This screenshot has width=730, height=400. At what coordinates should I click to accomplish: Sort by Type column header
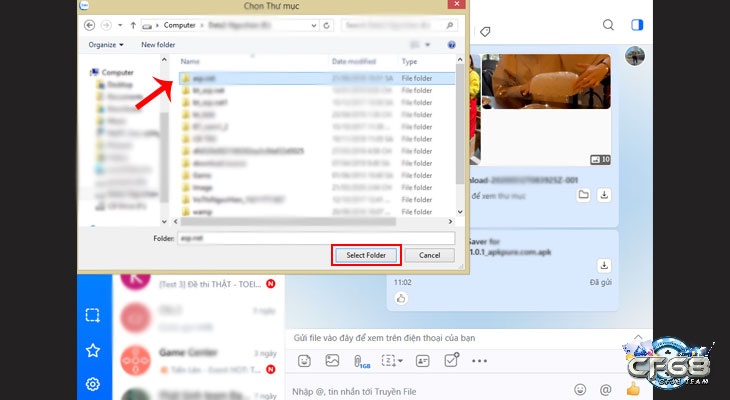click(x=409, y=61)
